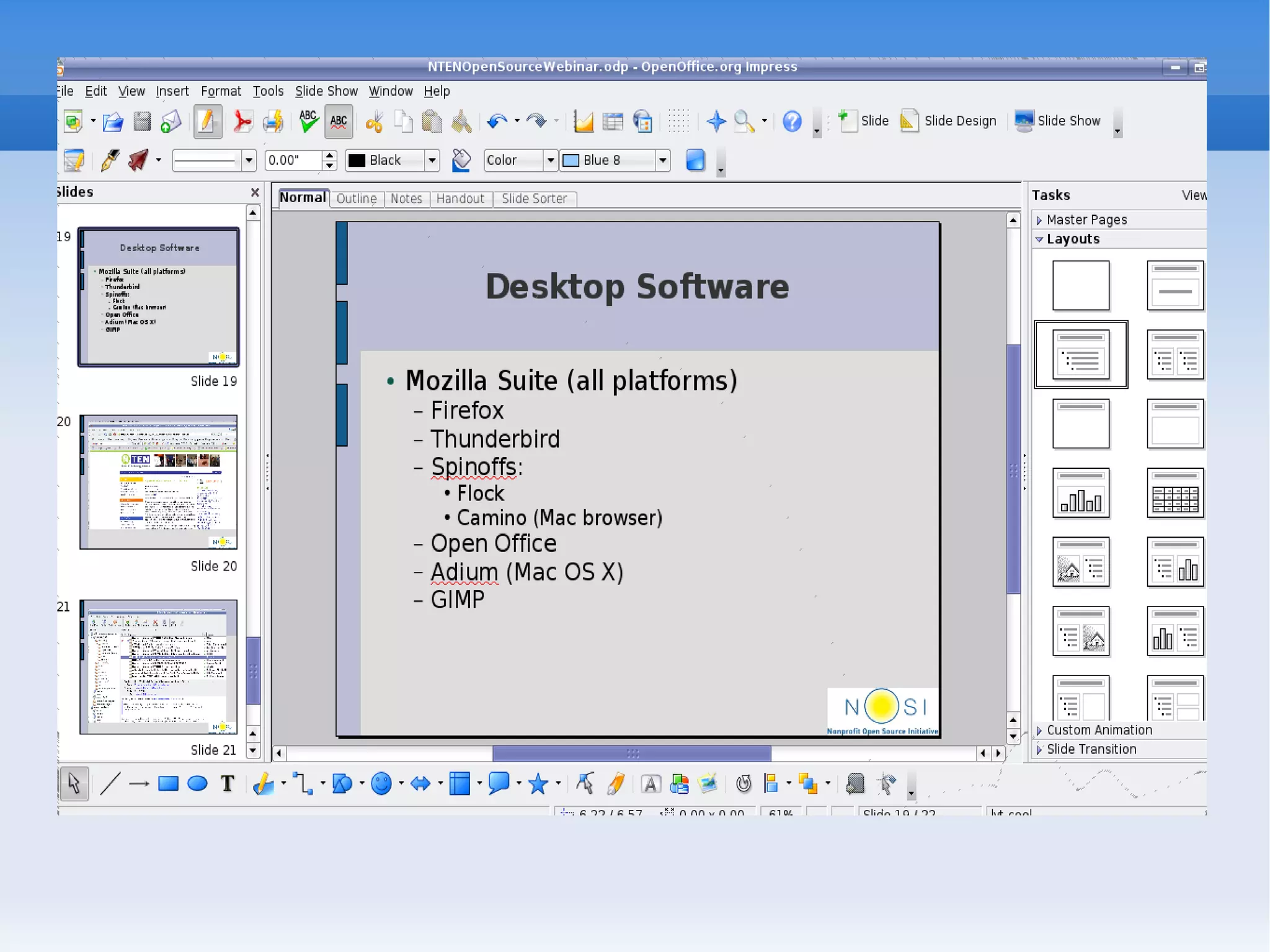Switch to the Slide Sorter tab
Screen dimensions: 1270x952
point(534,198)
